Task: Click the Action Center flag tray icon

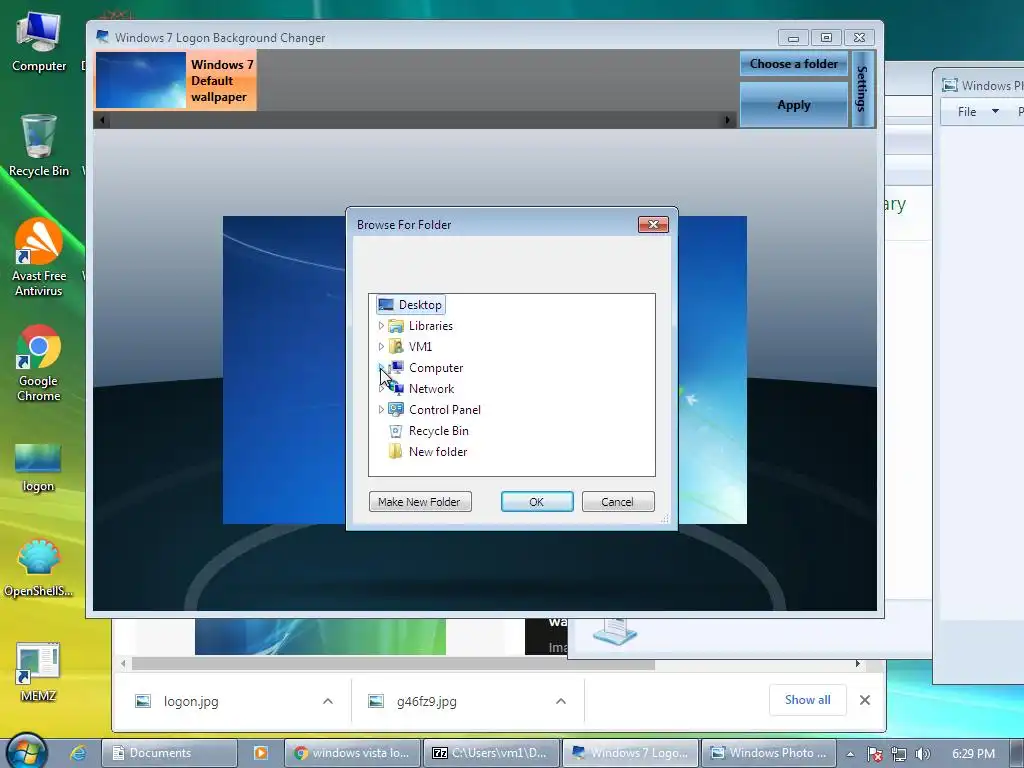Action: pos(874,754)
